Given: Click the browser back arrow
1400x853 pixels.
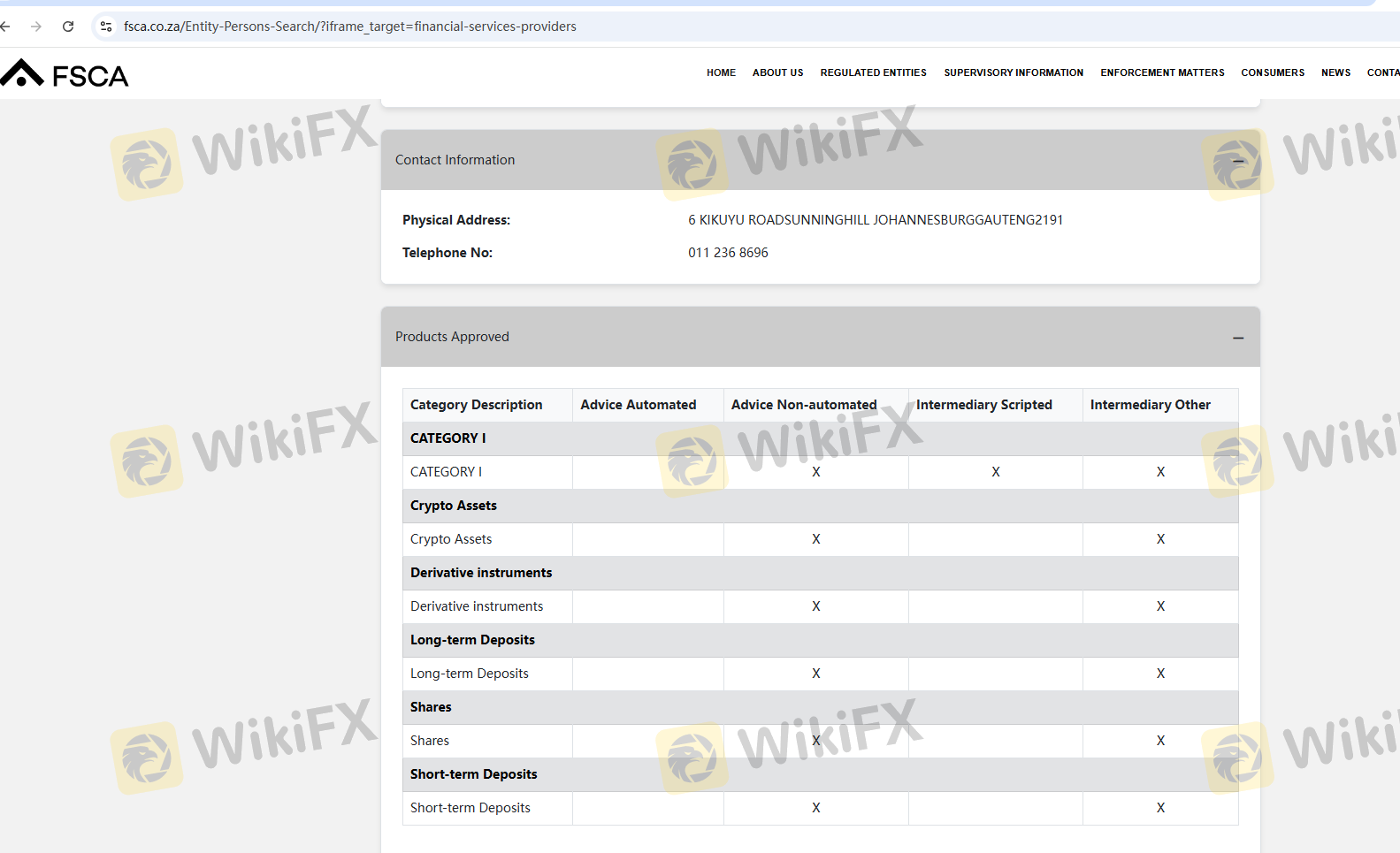Looking at the screenshot, I should pyautogui.click(x=5, y=27).
